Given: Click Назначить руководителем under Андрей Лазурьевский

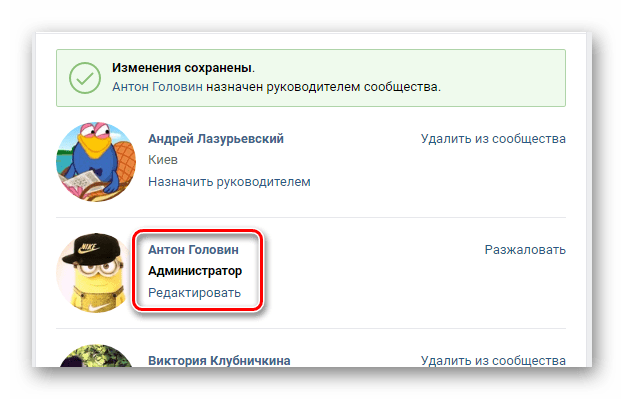Looking at the screenshot, I should [229, 182].
